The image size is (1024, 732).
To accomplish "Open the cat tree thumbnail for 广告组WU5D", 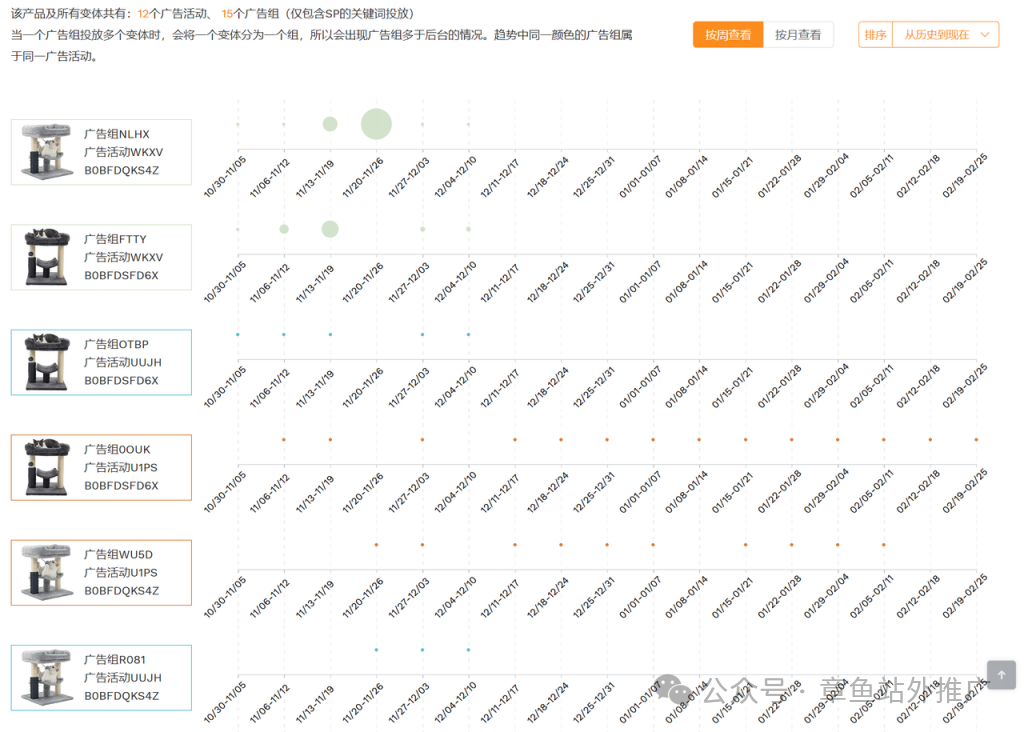I will point(46,572).
